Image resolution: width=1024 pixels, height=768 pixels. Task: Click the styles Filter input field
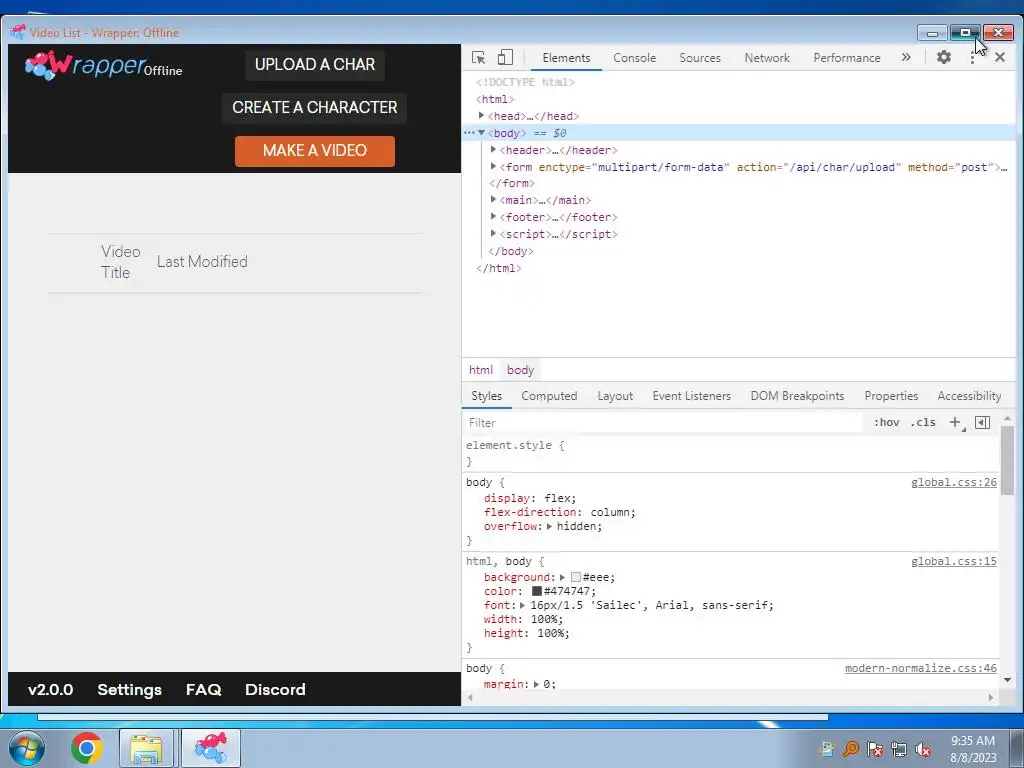pos(663,423)
